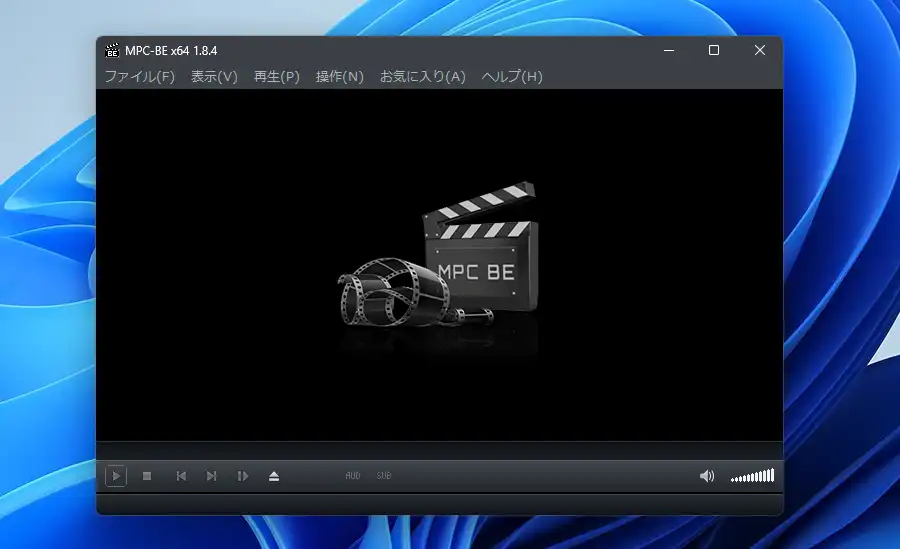Click the frame step button

(x=243, y=476)
